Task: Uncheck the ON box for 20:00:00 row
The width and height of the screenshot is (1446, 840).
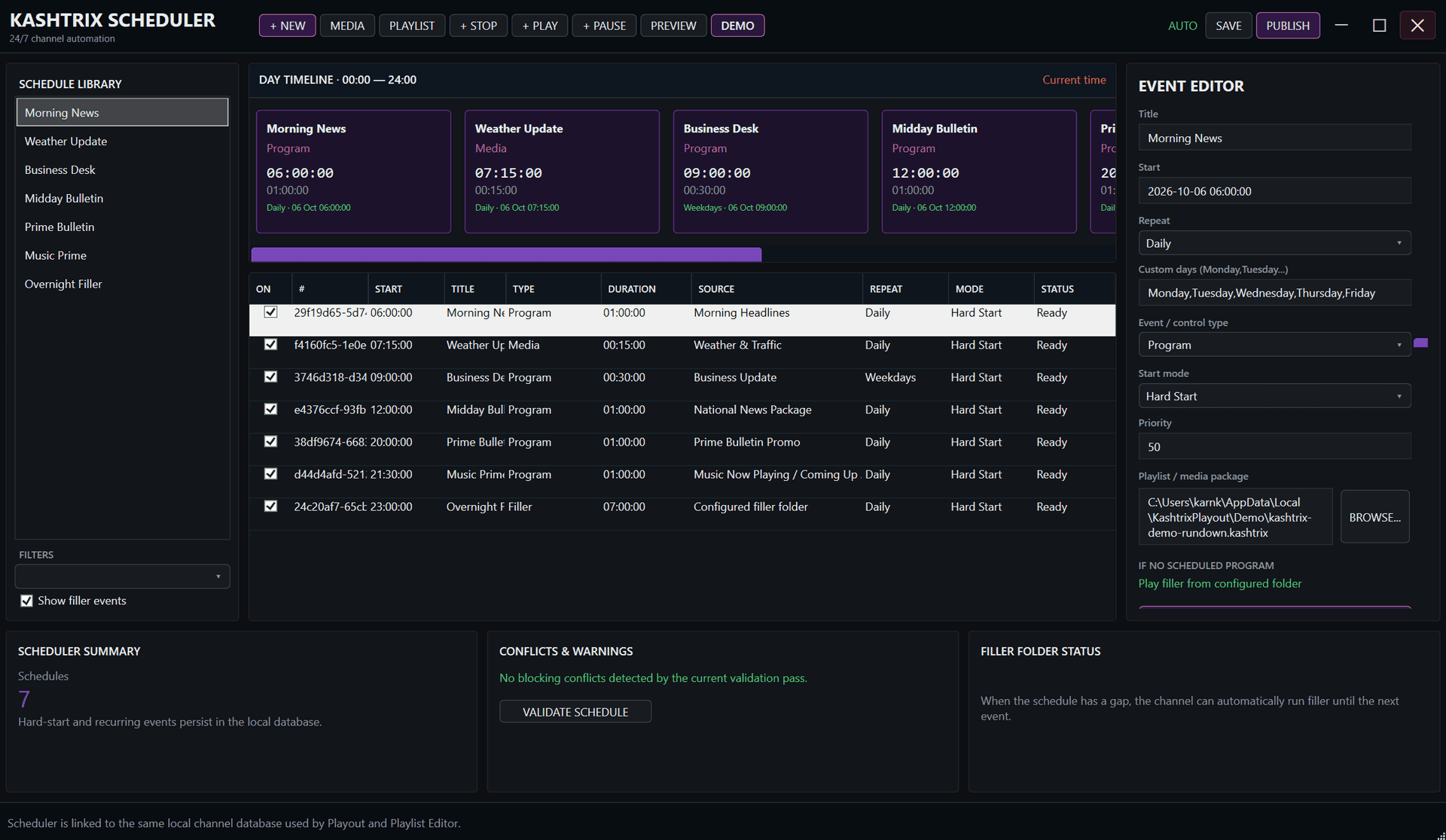Action: click(x=270, y=442)
